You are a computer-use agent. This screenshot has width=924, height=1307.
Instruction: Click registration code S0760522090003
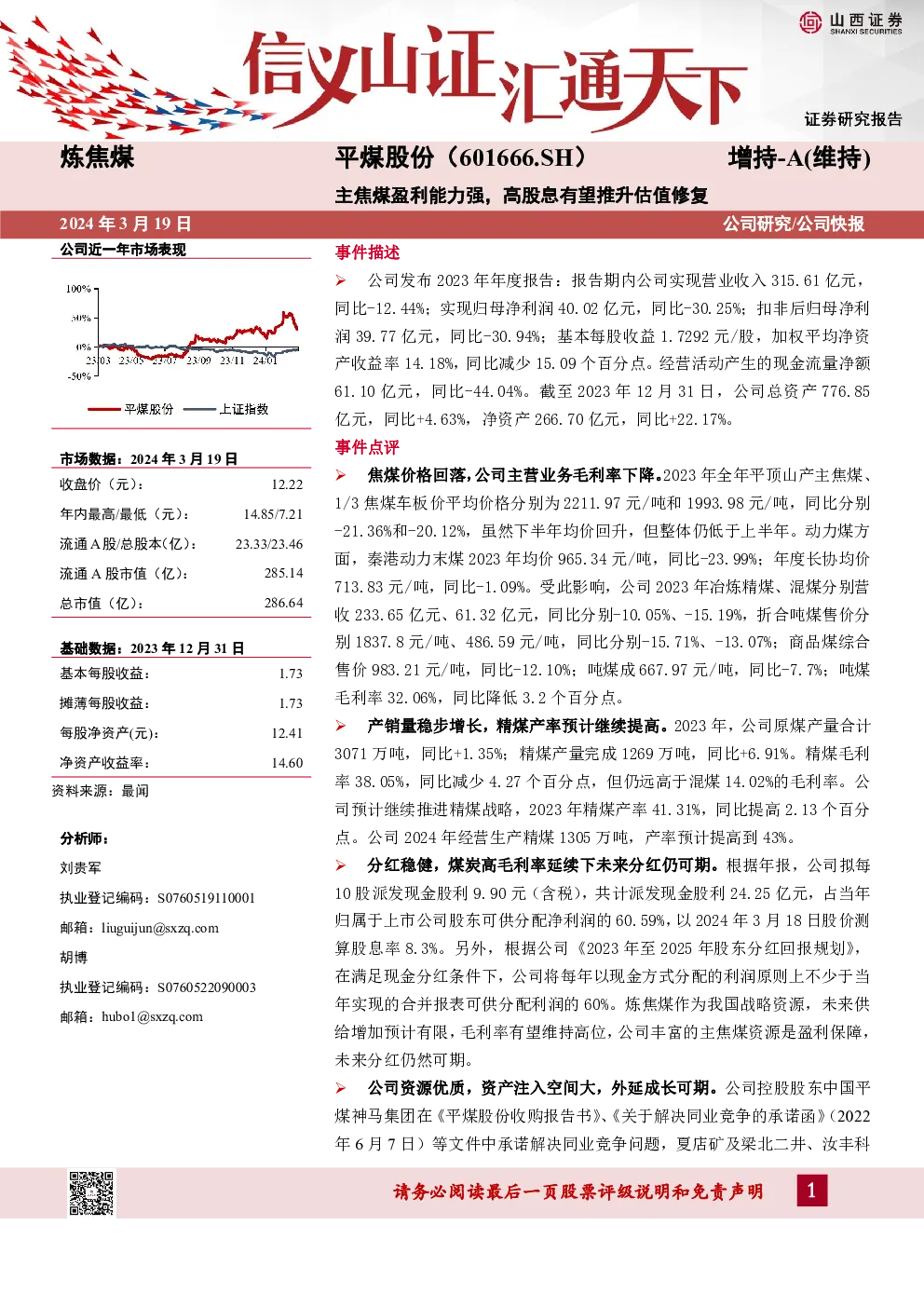tap(207, 987)
